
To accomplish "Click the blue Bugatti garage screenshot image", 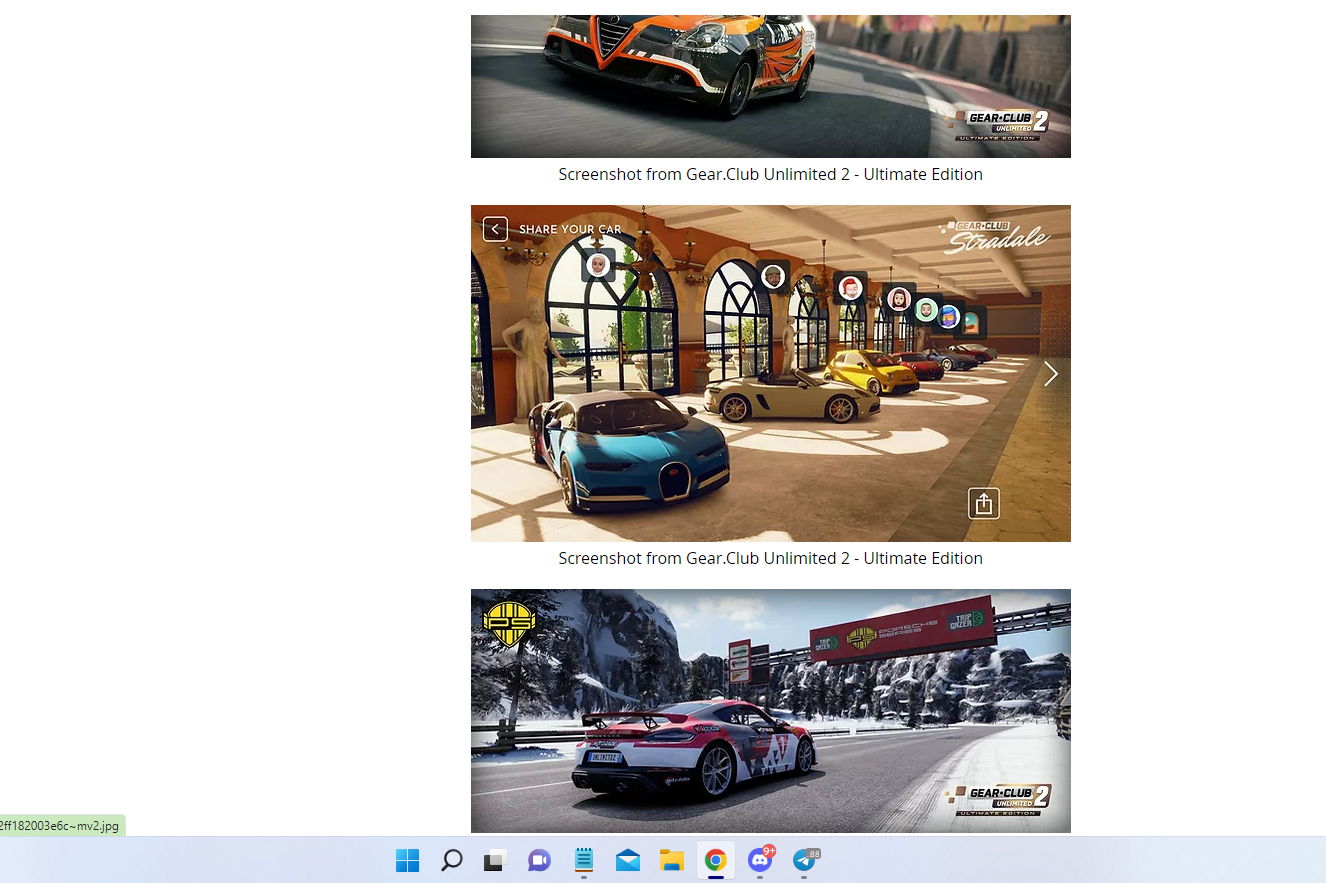I will point(771,373).
